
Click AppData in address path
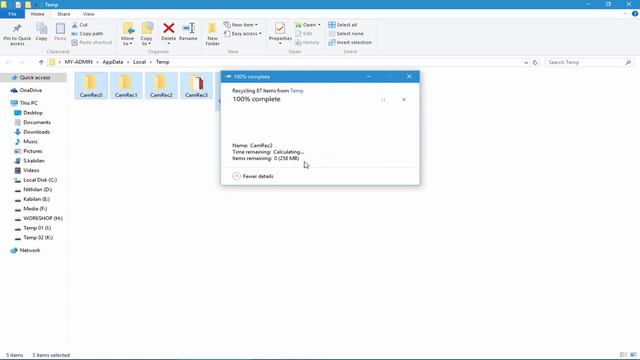click(113, 62)
